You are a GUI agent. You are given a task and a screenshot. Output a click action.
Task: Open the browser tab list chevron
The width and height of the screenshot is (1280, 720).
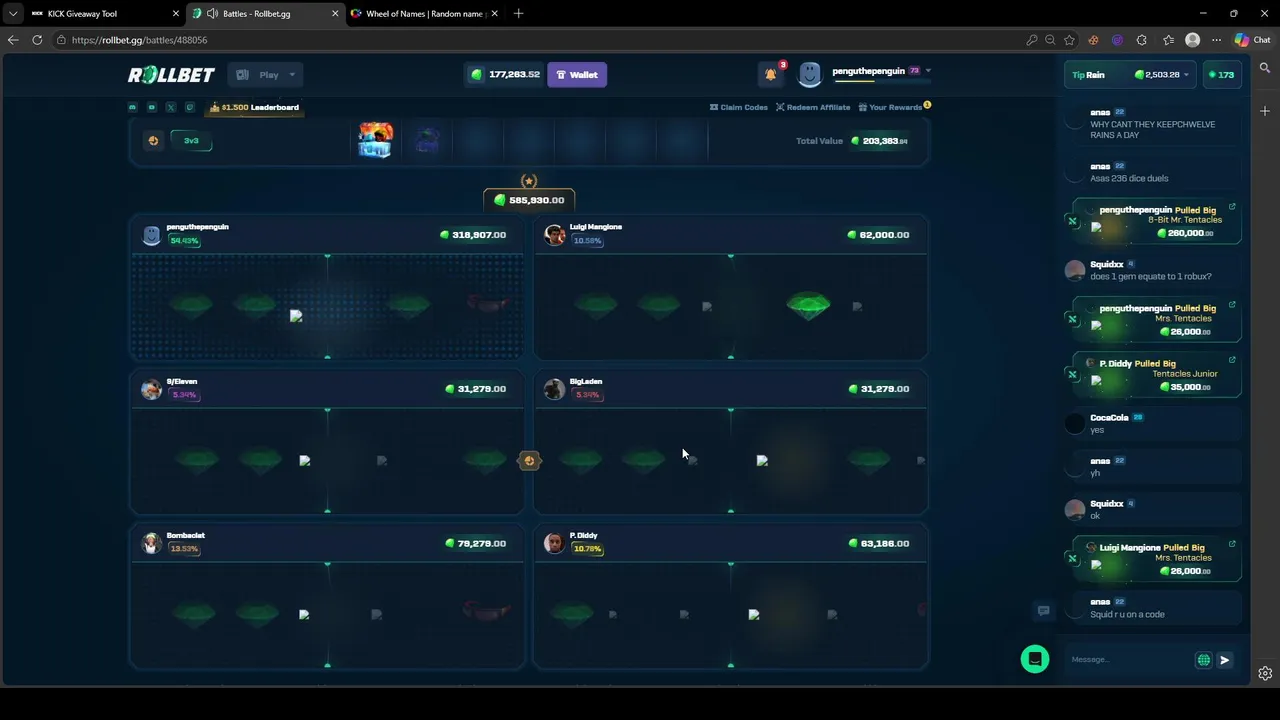point(12,14)
